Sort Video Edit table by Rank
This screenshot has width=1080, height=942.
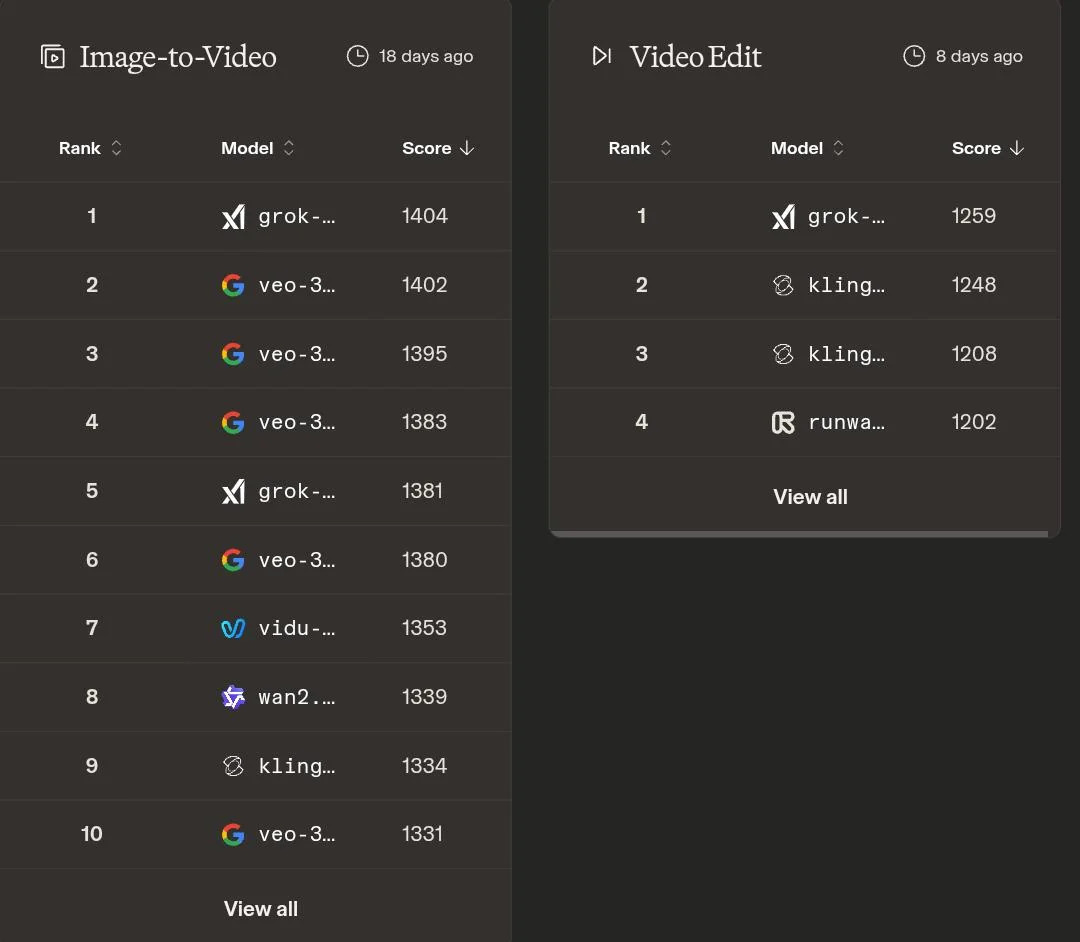[x=640, y=148]
